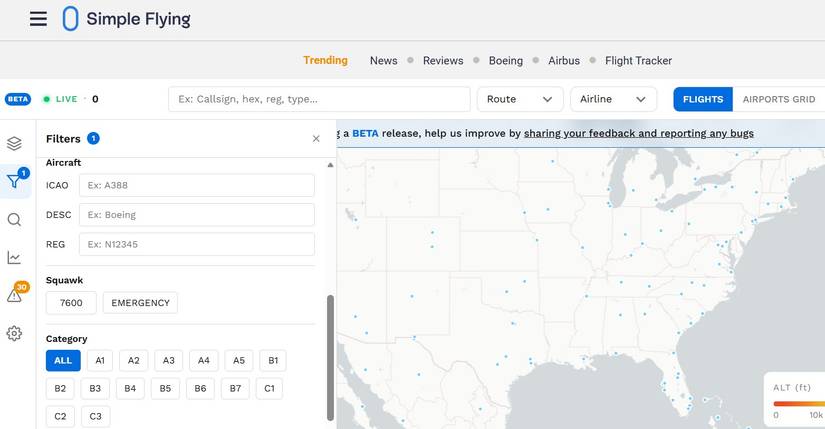Switch to the FLIGHTS view
The image size is (825, 429).
[x=703, y=99]
